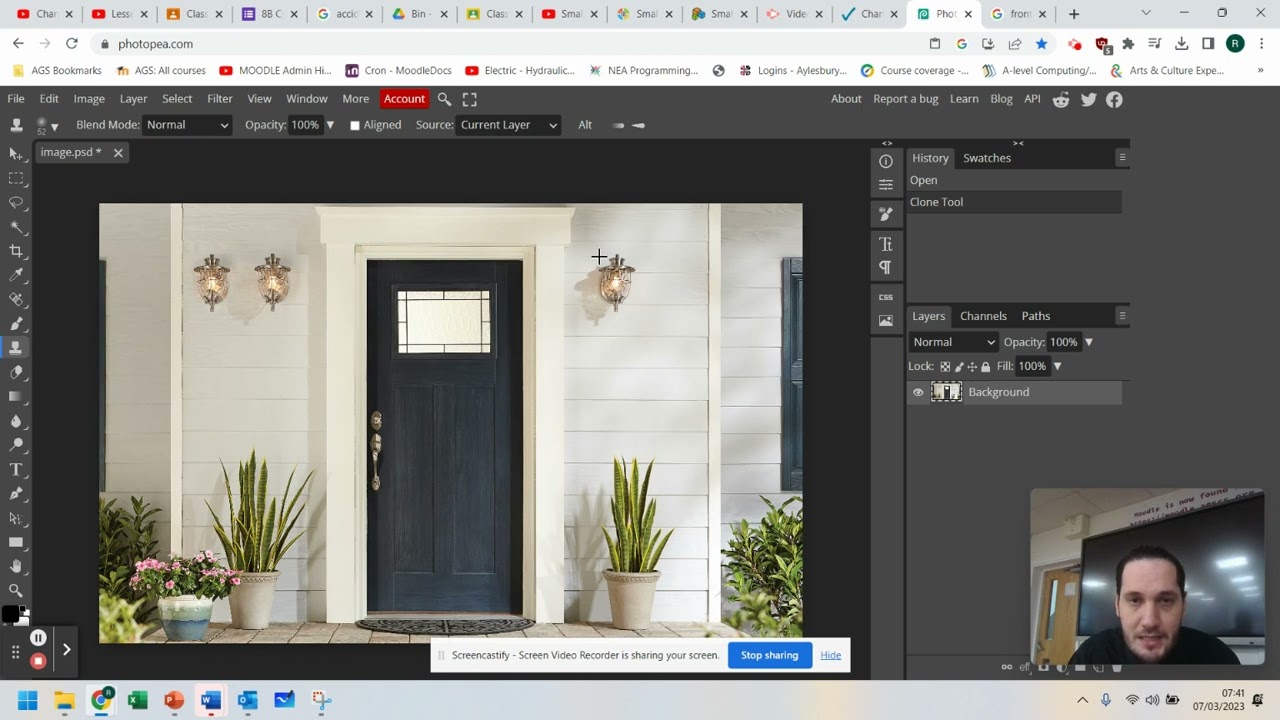Click the foreground color swatch
The width and height of the screenshot is (1280, 720).
10,614
